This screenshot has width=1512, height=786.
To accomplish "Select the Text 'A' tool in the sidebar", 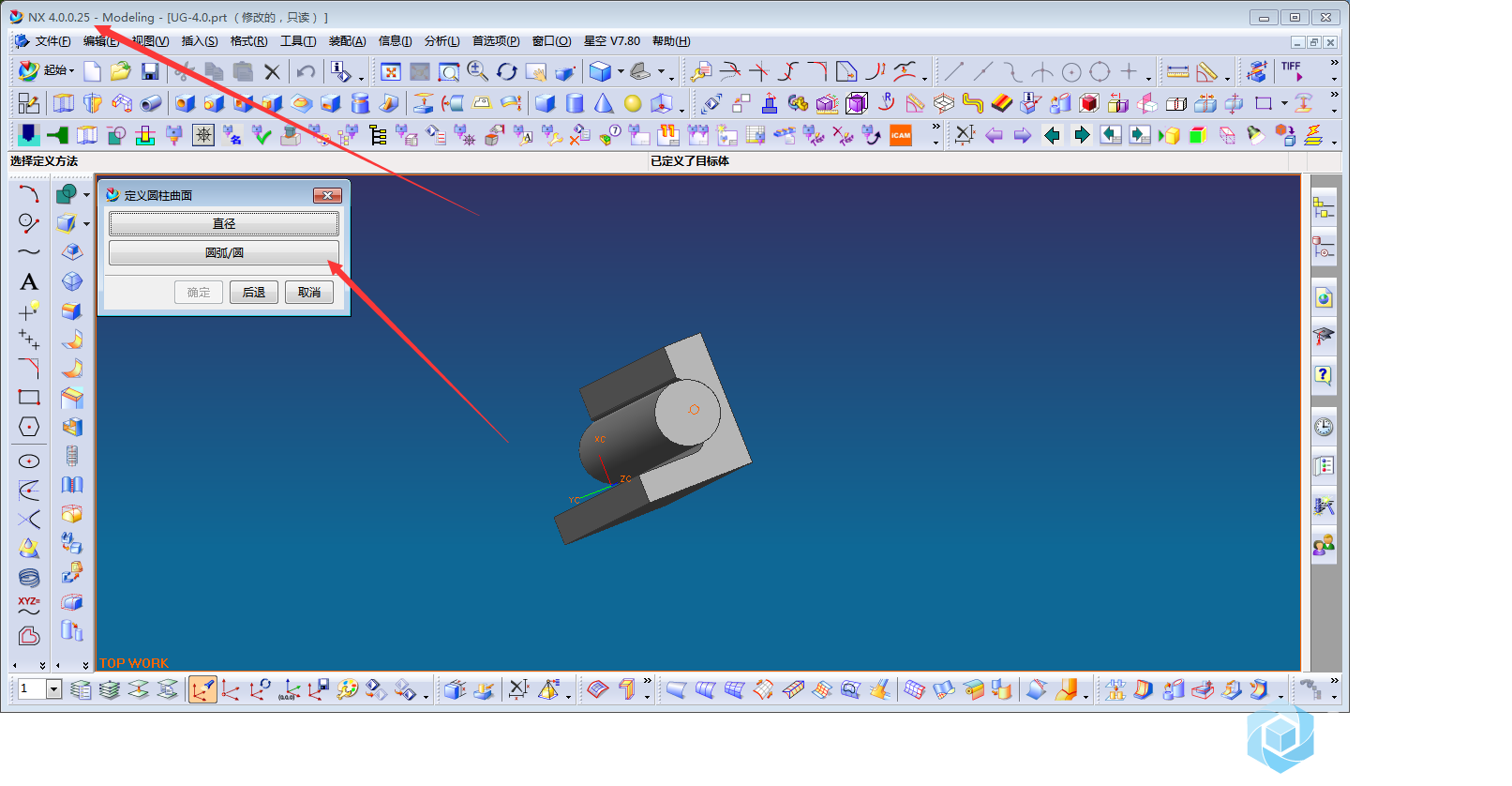I will click(29, 281).
